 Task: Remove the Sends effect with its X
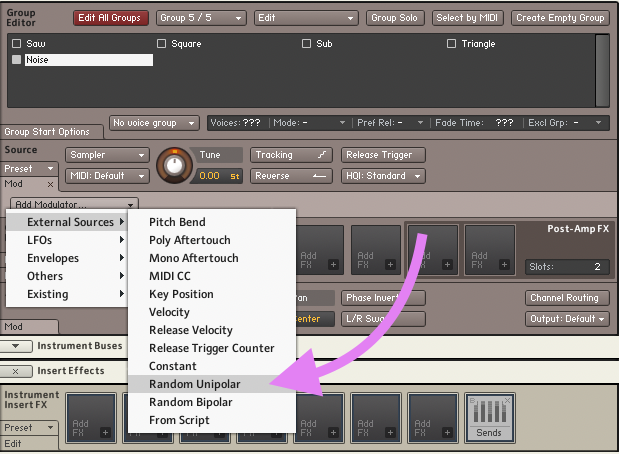pyautogui.click(x=510, y=400)
